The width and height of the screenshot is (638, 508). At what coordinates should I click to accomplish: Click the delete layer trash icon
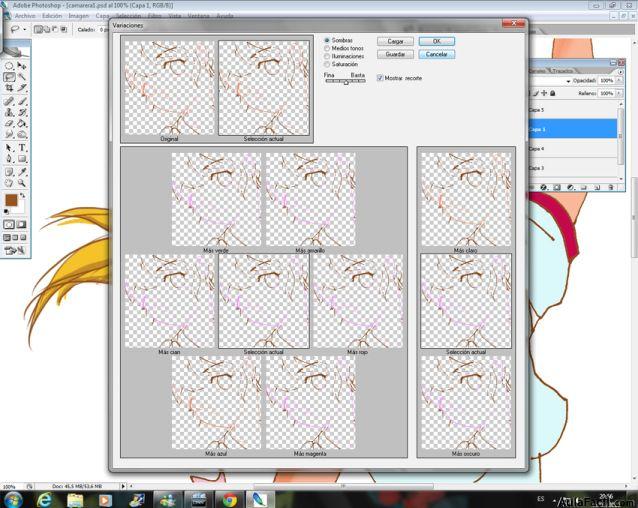610,188
